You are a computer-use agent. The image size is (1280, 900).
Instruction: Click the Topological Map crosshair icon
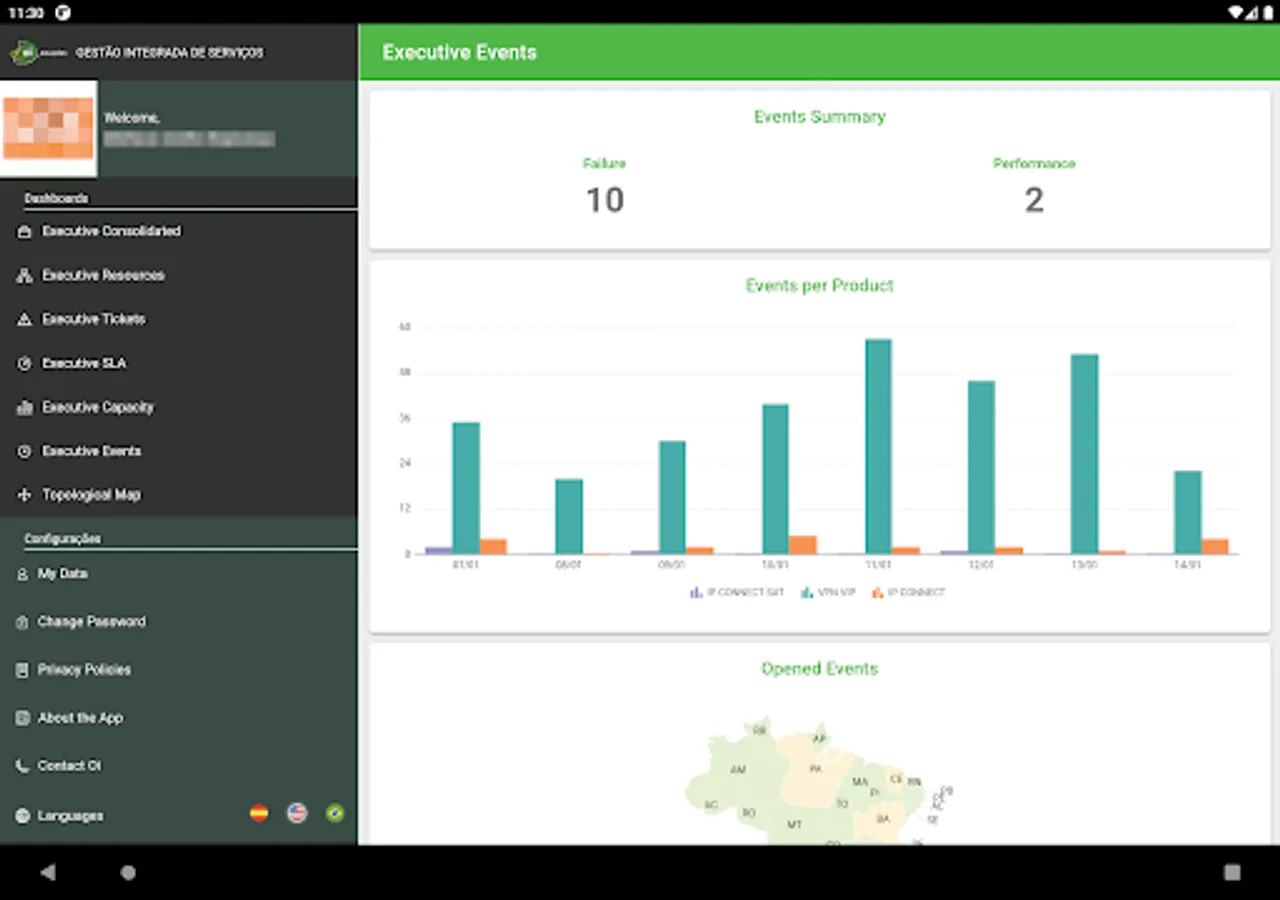(25, 495)
